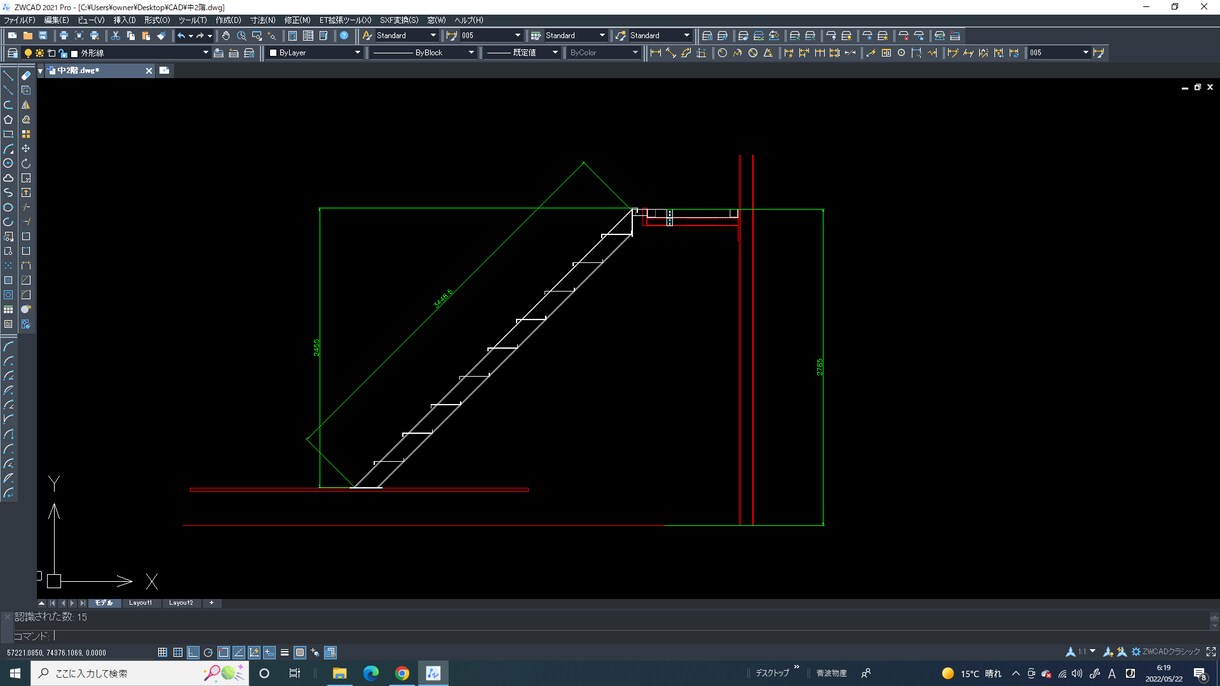Click the Windows taskbar search box
The image size is (1220, 686).
point(140,673)
